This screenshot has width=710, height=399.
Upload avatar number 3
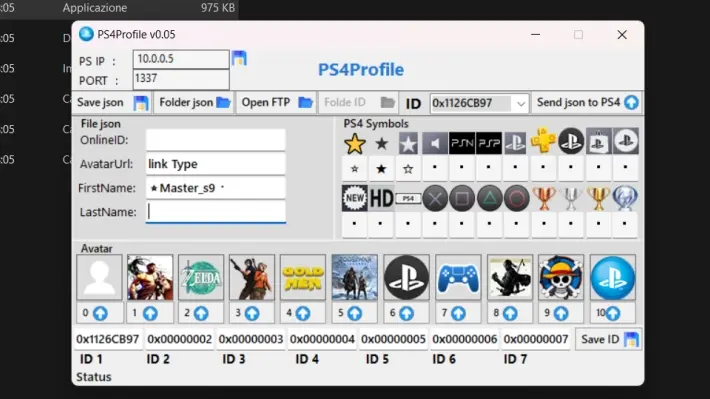tap(252, 313)
